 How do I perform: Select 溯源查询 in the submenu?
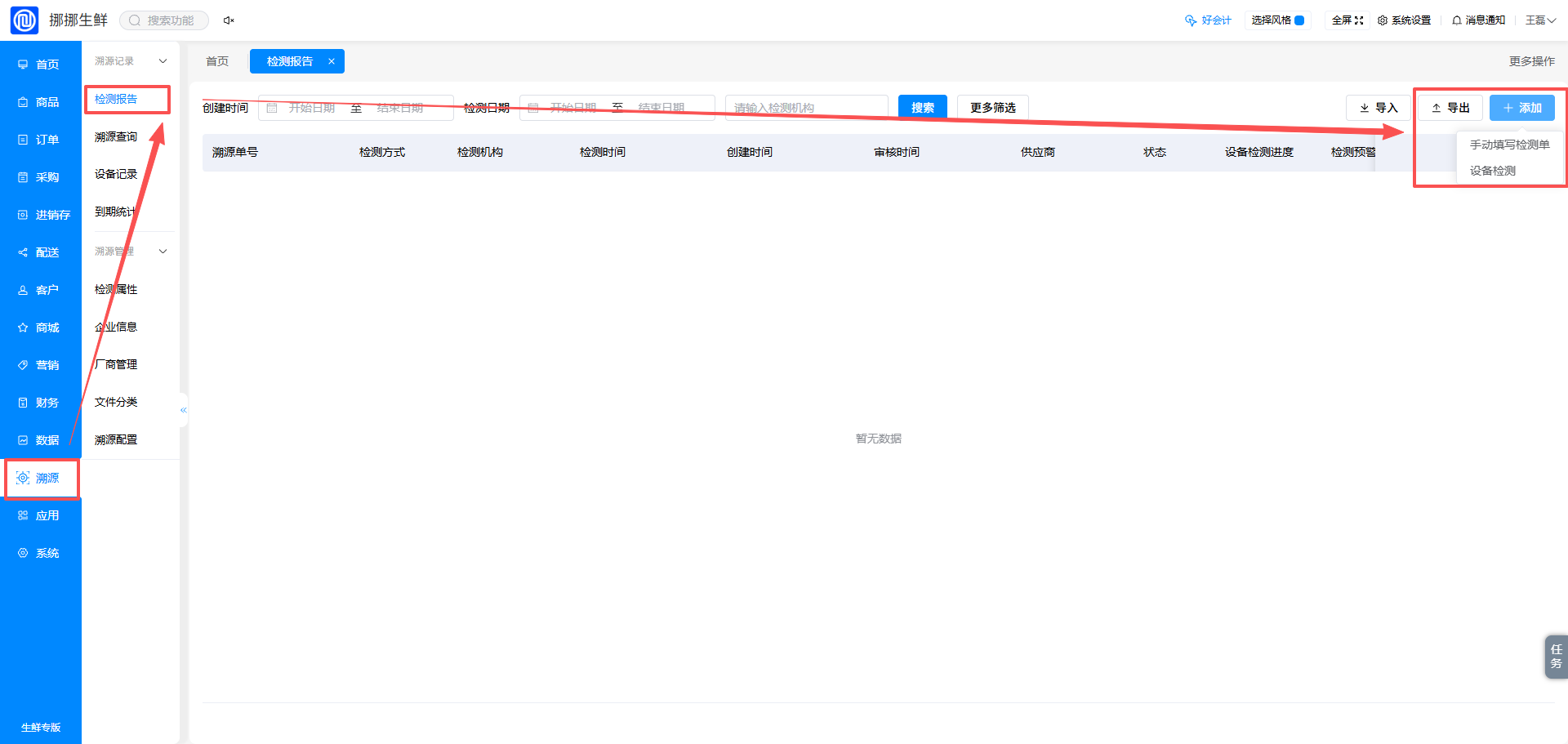116,136
